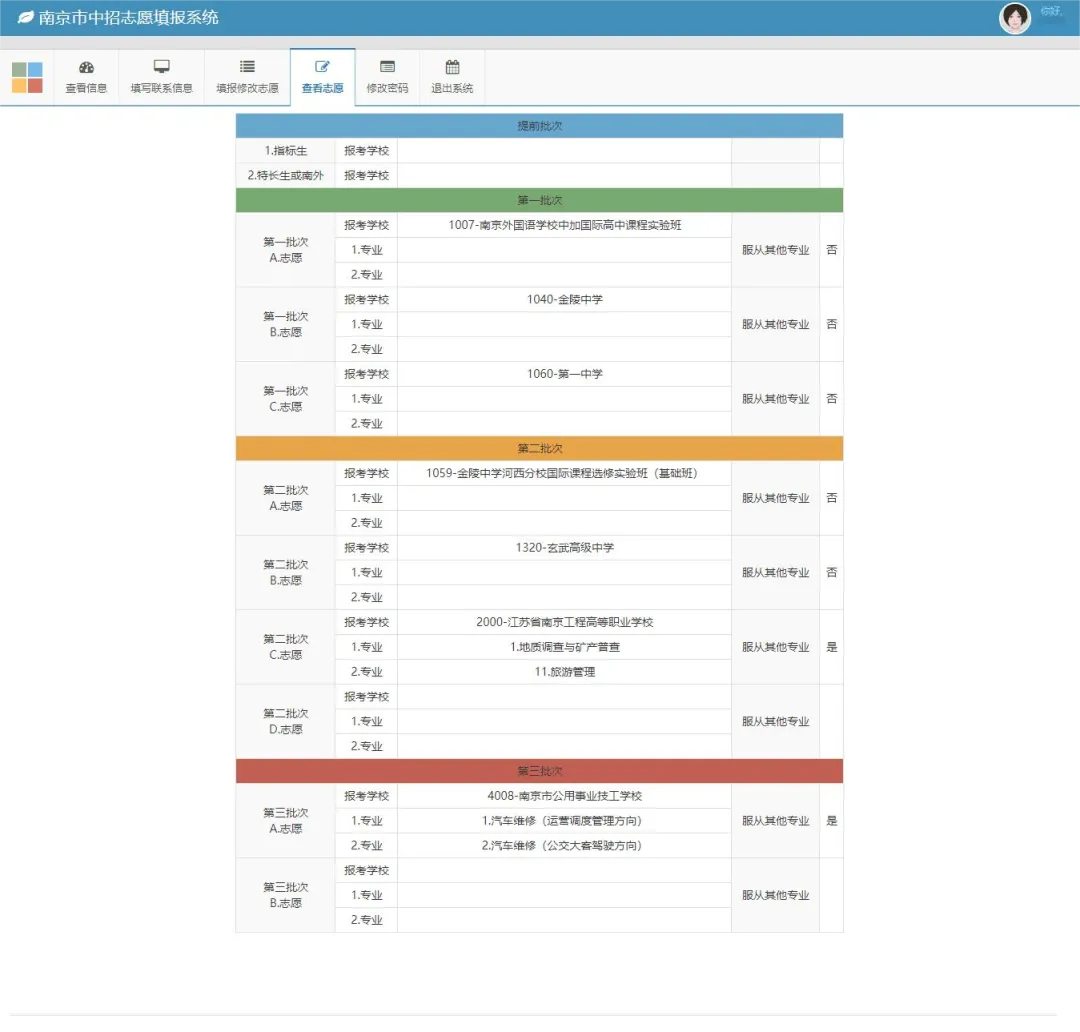Click the 查看志愿 edit icon
Viewport: 1080px width, 1032px height.
(x=322, y=67)
